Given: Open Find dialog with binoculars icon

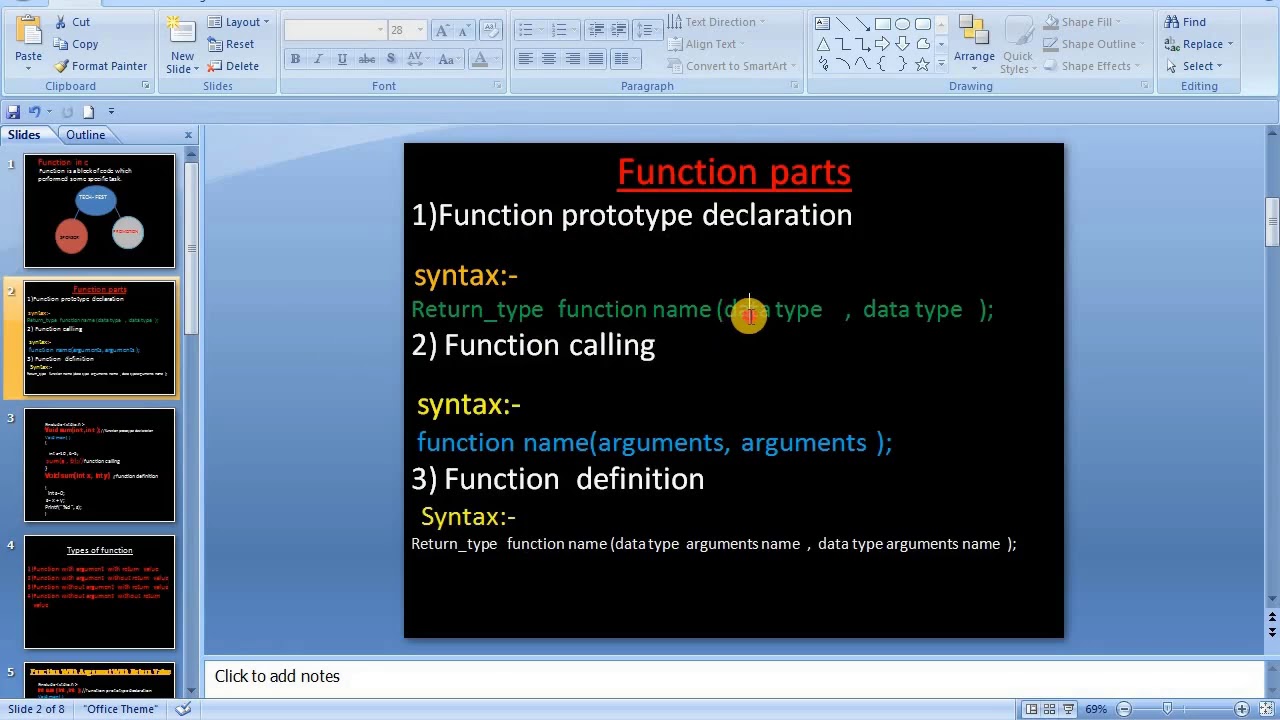Looking at the screenshot, I should 1186,22.
